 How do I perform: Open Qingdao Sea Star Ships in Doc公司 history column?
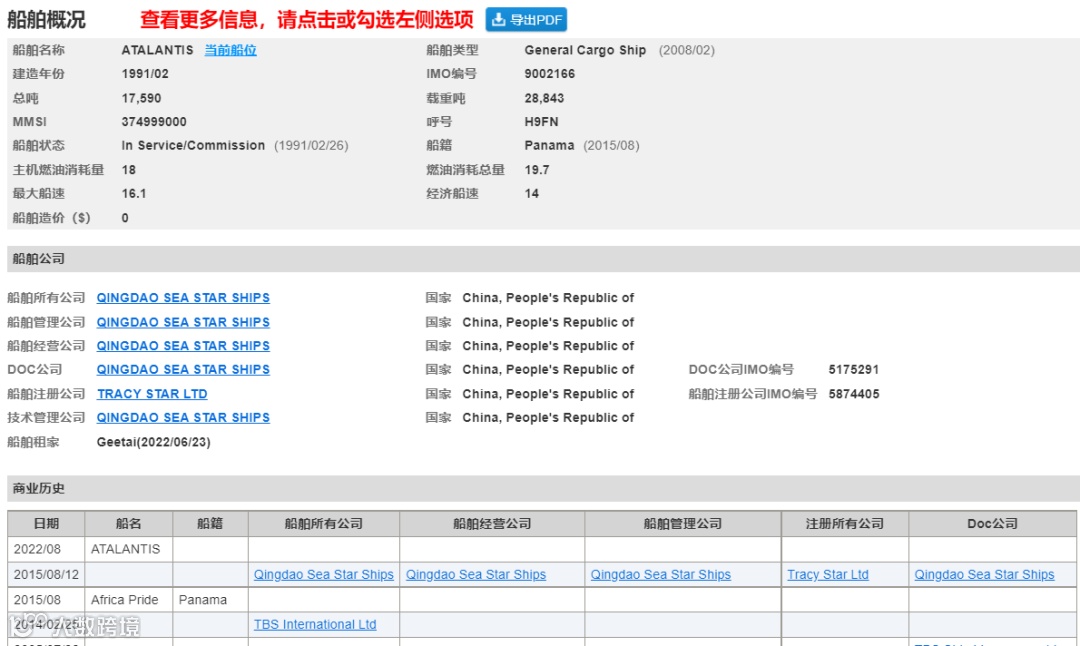pos(984,574)
